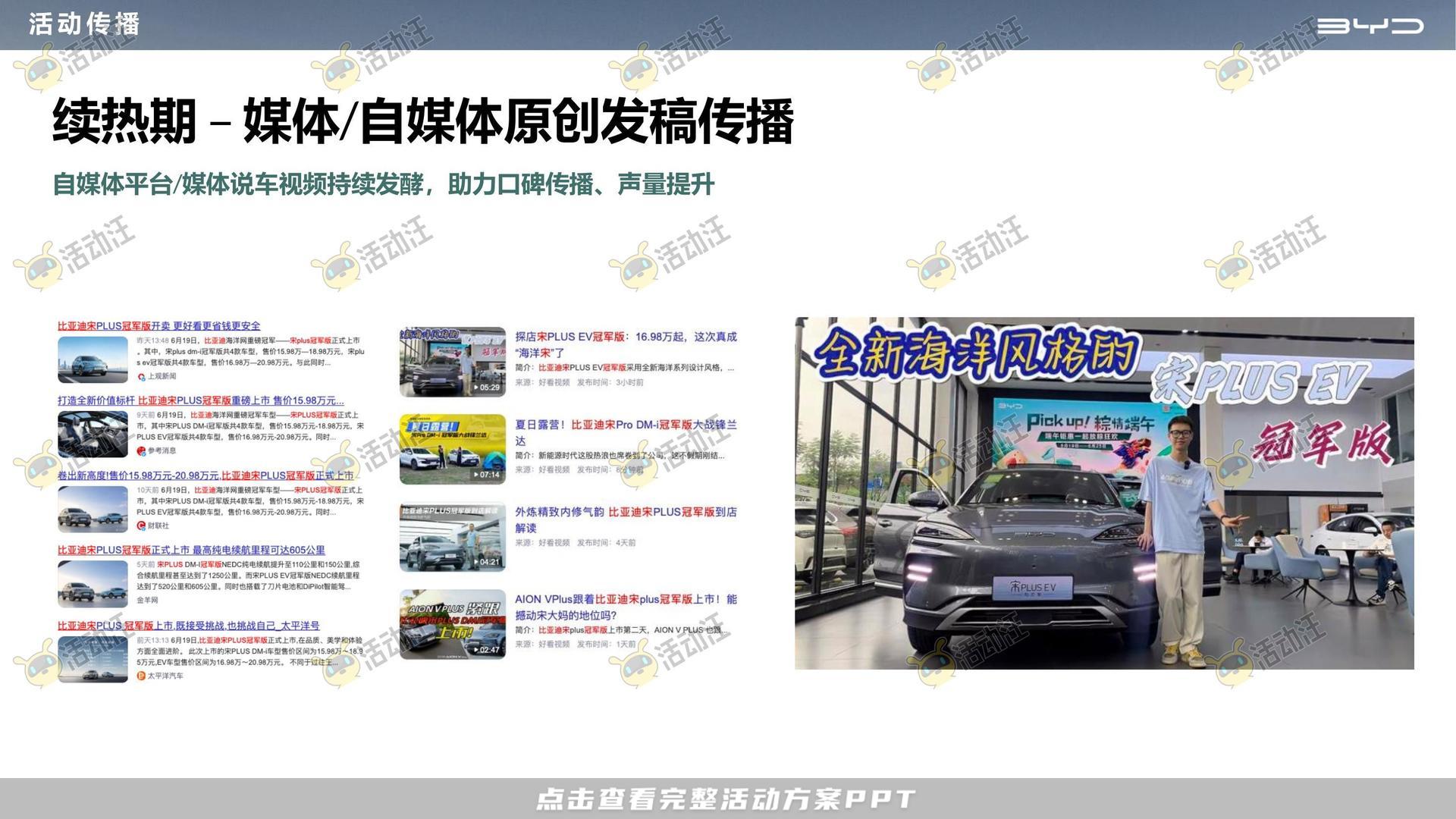
Task: Open thumbnail beside 太平洋汽车 article
Action: [93, 658]
